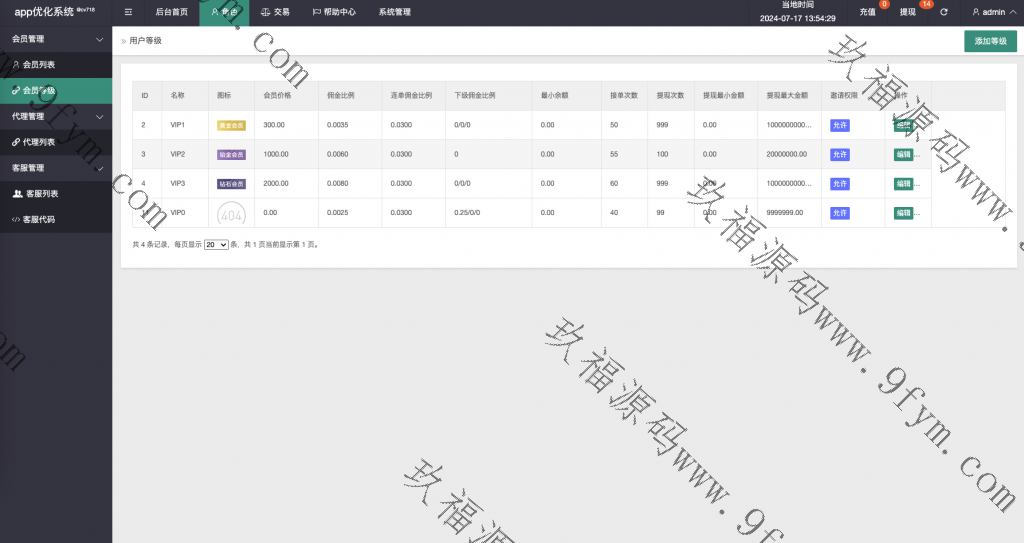The image size is (1024, 543).
Task: Open the per-page records dropdown showing 20
Action: [216, 244]
